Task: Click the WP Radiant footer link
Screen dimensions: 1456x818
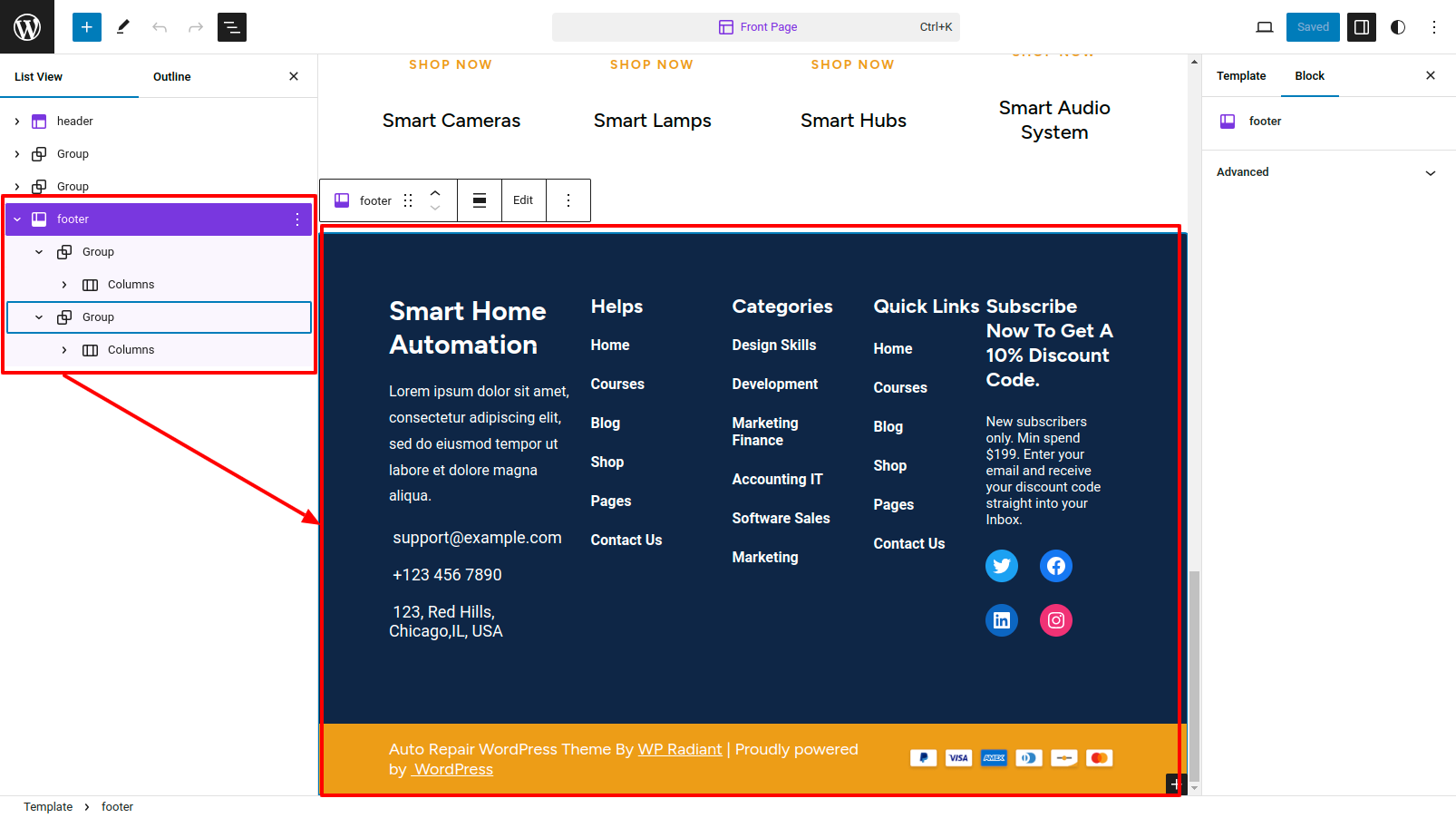Action: point(680,749)
